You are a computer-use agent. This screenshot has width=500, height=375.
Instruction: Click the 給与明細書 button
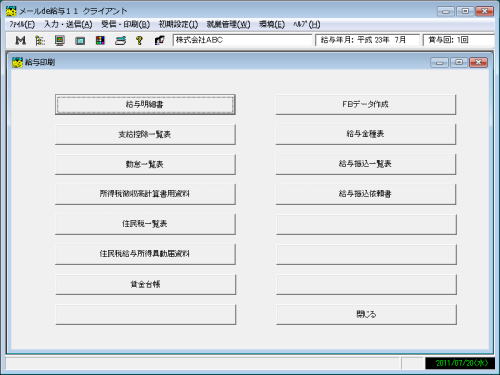[145, 105]
